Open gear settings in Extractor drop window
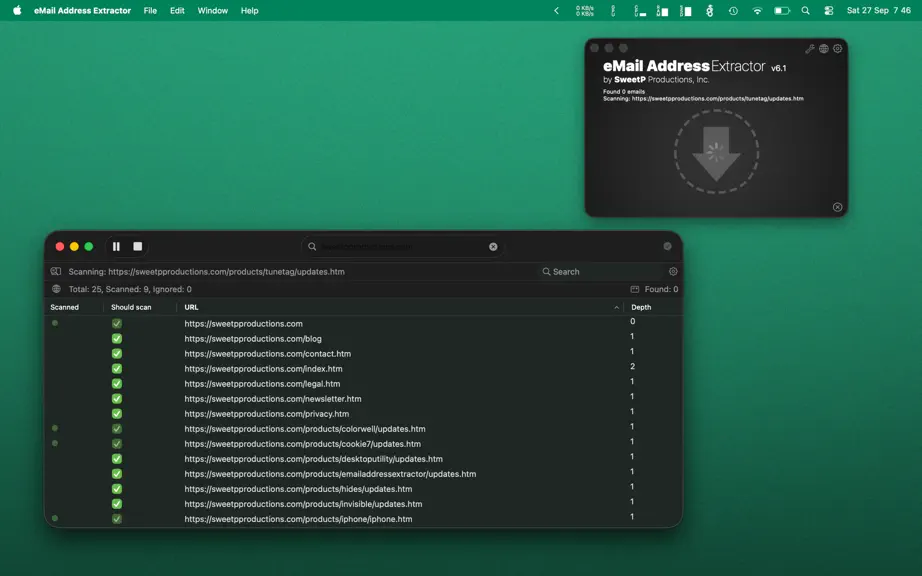Viewport: 922px width, 576px height. point(837,49)
